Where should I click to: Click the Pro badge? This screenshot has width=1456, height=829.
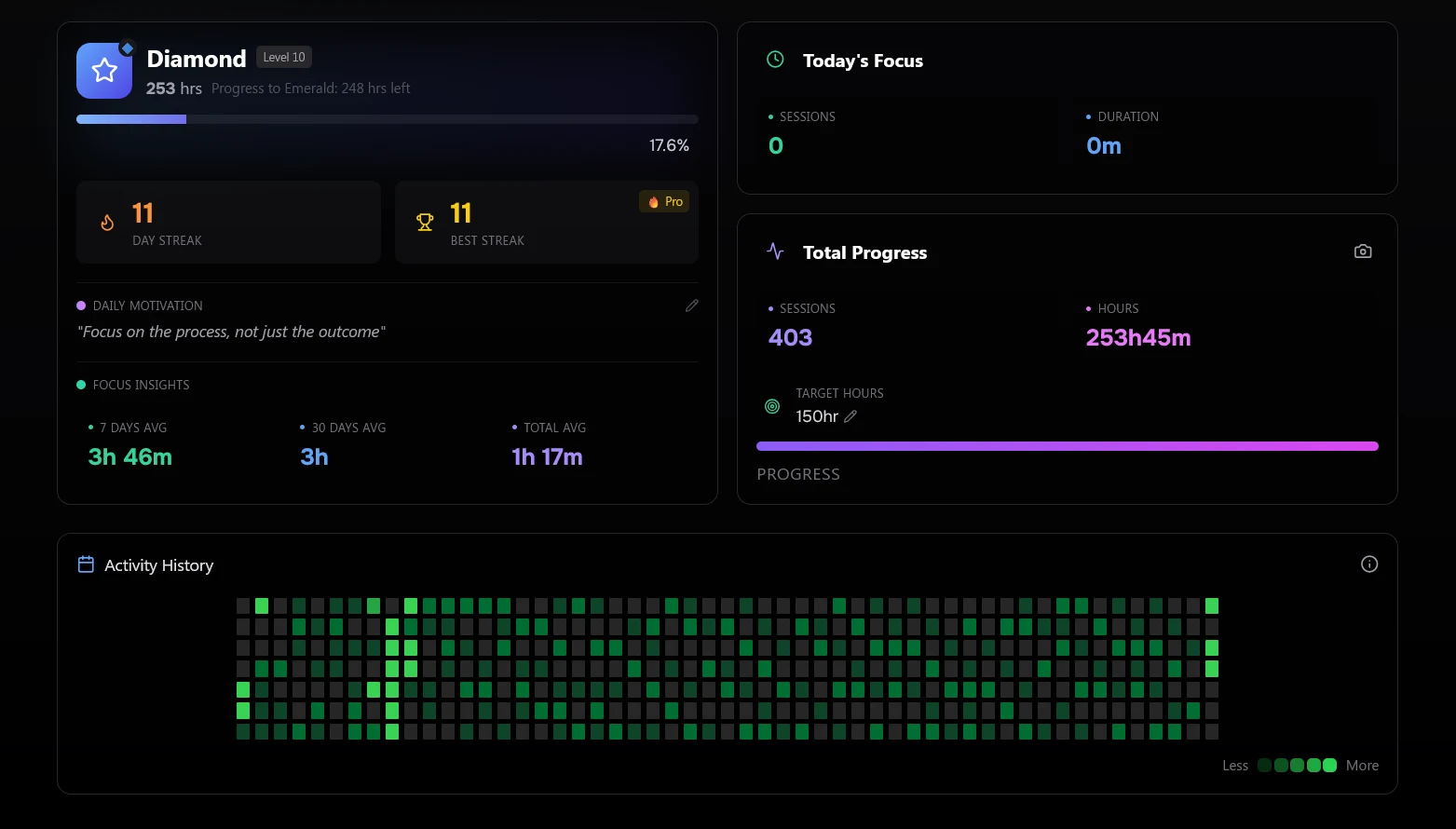click(x=665, y=201)
